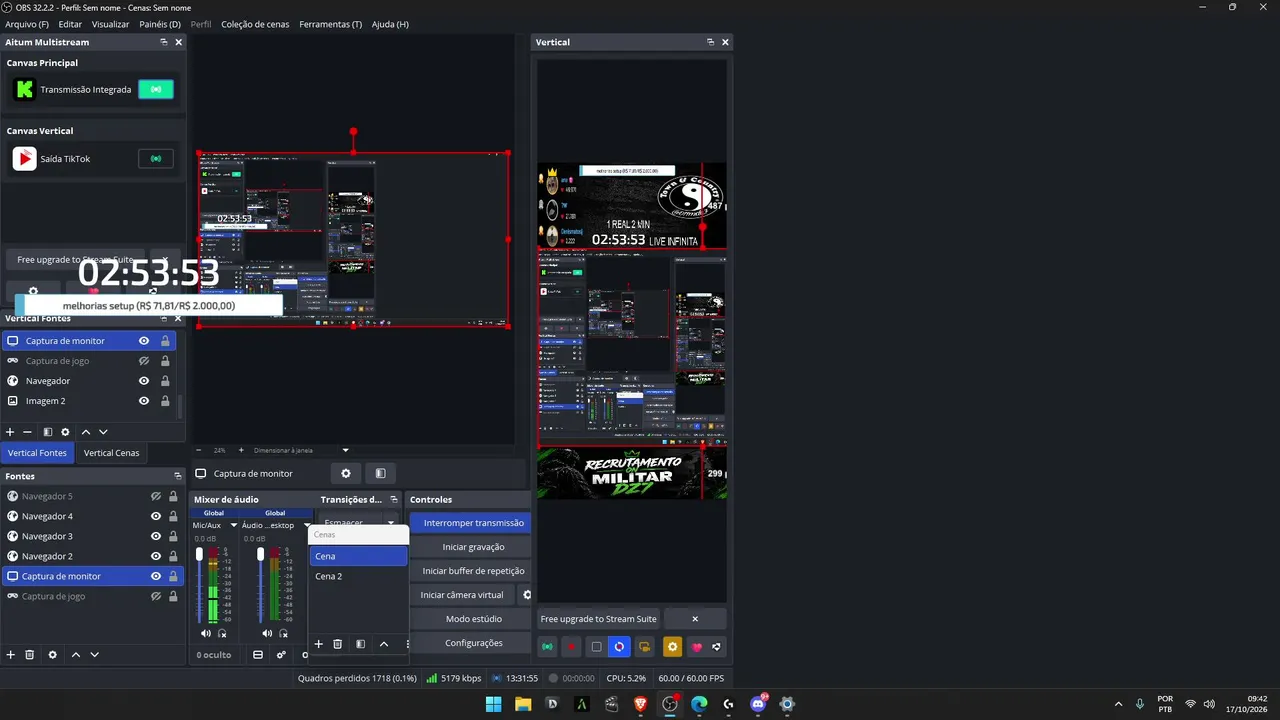Open Captura de monitor properties gear
The height and width of the screenshot is (720, 1280).
pyautogui.click(x=346, y=473)
